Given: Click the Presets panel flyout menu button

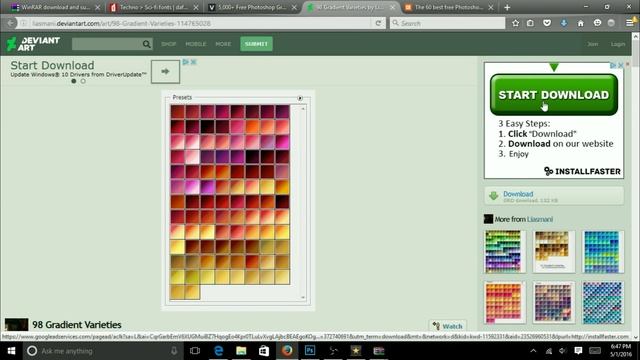Looking at the screenshot, I should pos(300,98).
